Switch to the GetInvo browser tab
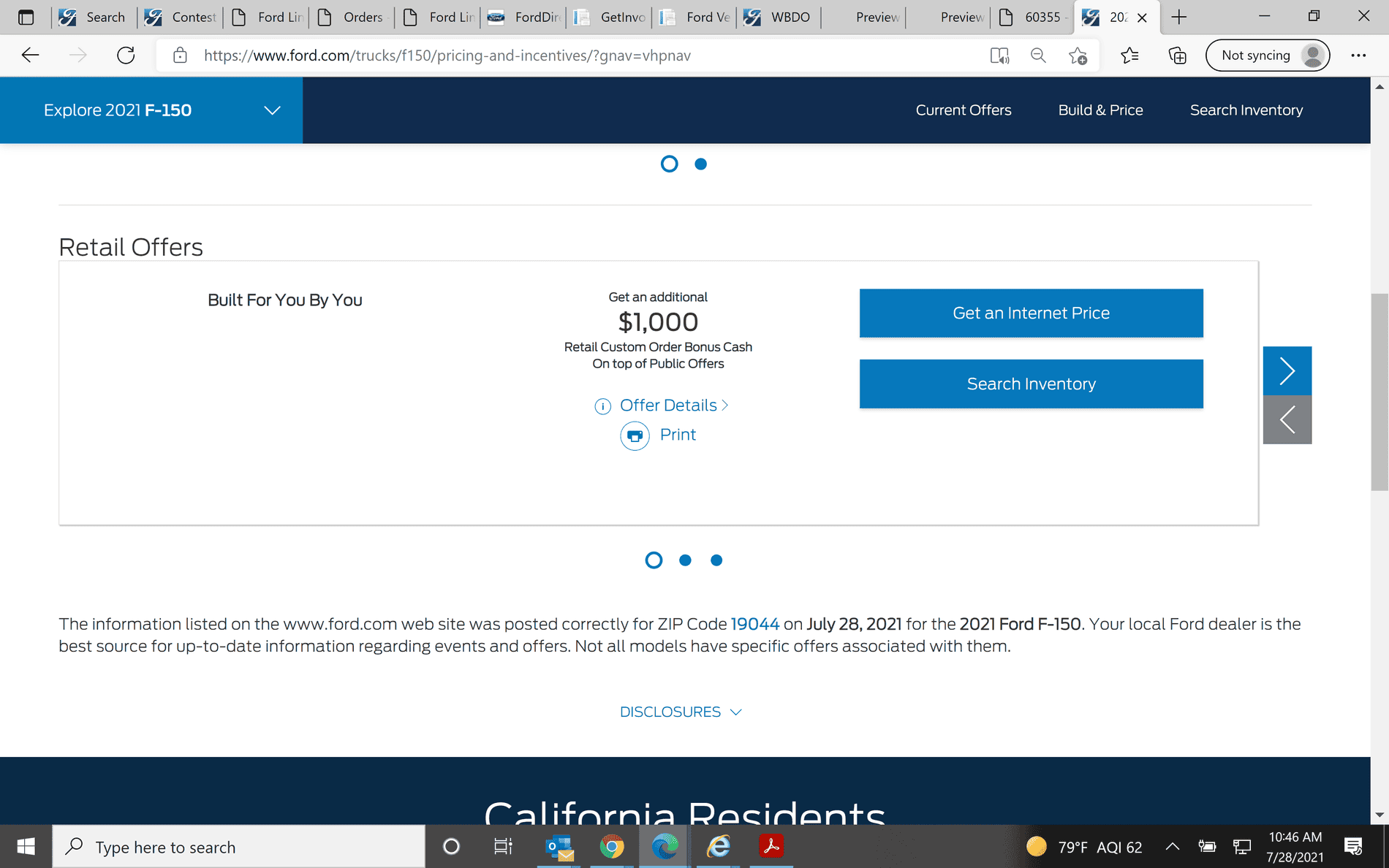 (x=609, y=17)
